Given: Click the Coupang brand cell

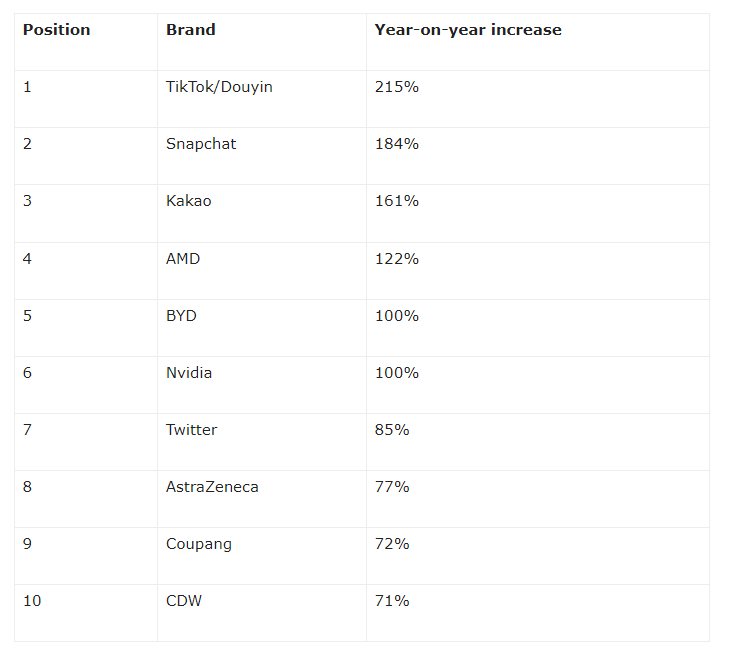Looking at the screenshot, I should click(199, 544).
